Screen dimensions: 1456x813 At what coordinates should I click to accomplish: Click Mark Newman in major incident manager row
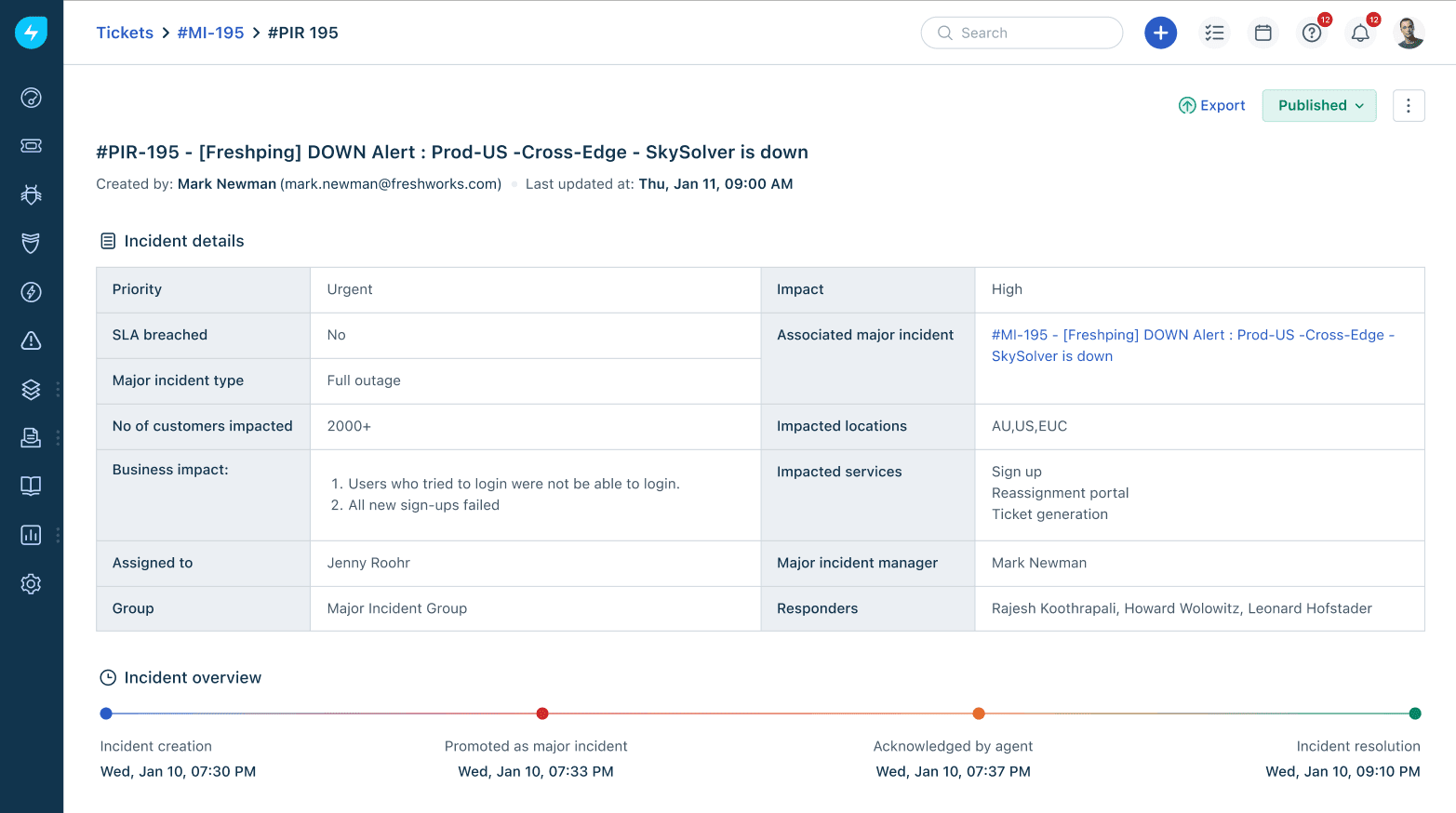point(1039,563)
